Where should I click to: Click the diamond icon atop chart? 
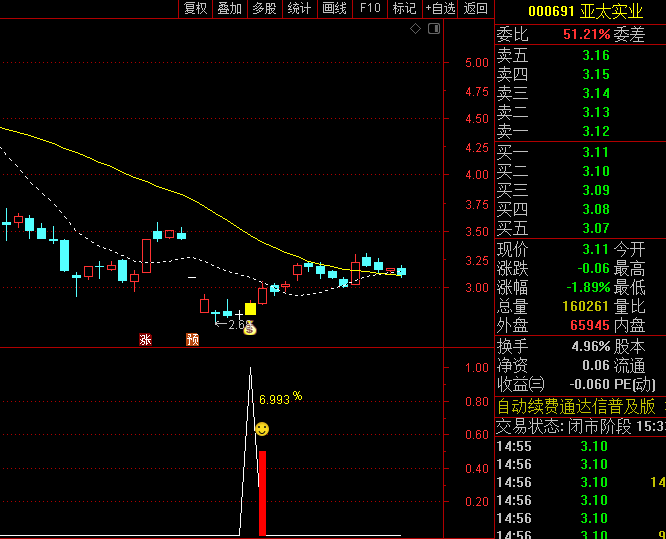point(415,29)
